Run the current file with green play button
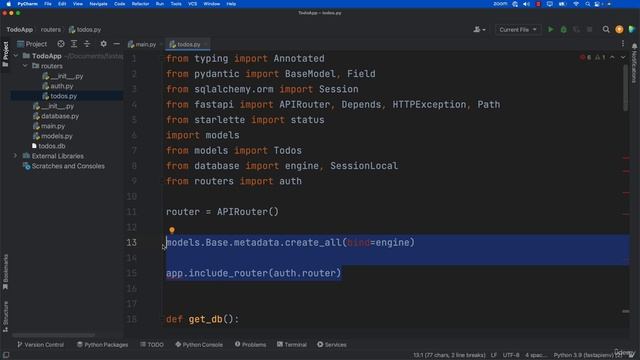The width and height of the screenshot is (640, 360). (x=551, y=29)
